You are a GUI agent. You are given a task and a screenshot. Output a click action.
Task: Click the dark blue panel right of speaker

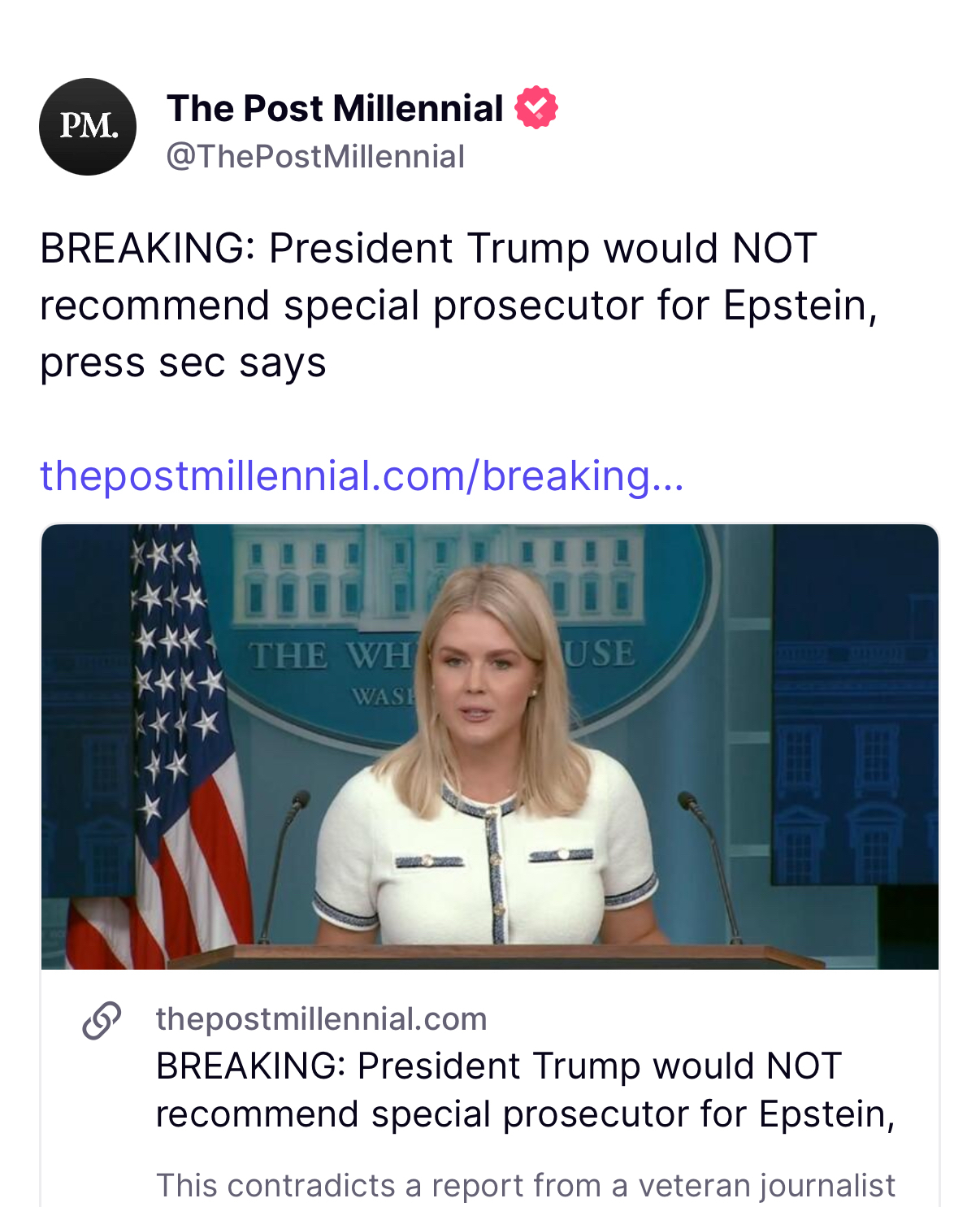tap(853, 732)
